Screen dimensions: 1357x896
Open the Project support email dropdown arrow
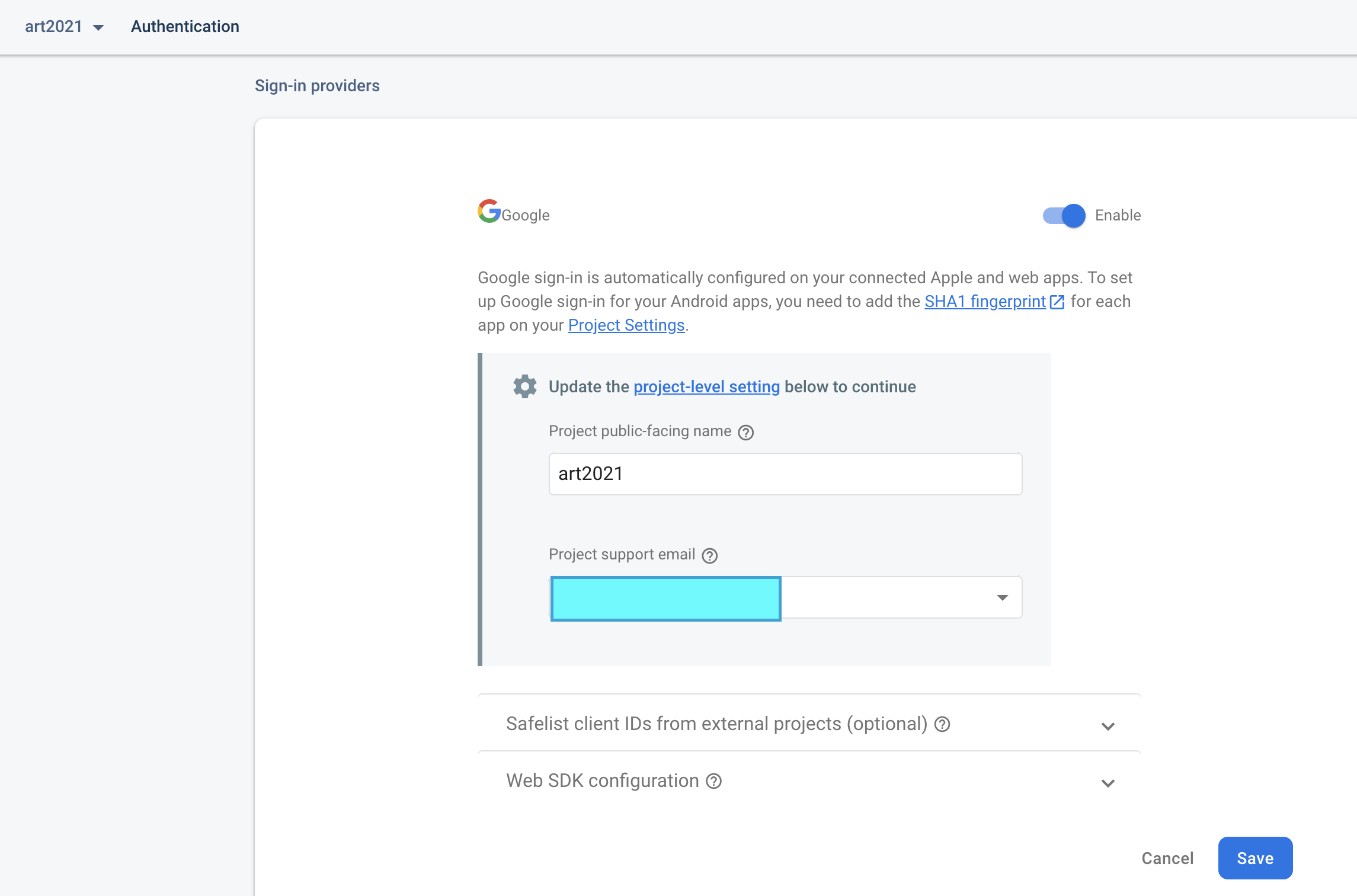1002,597
